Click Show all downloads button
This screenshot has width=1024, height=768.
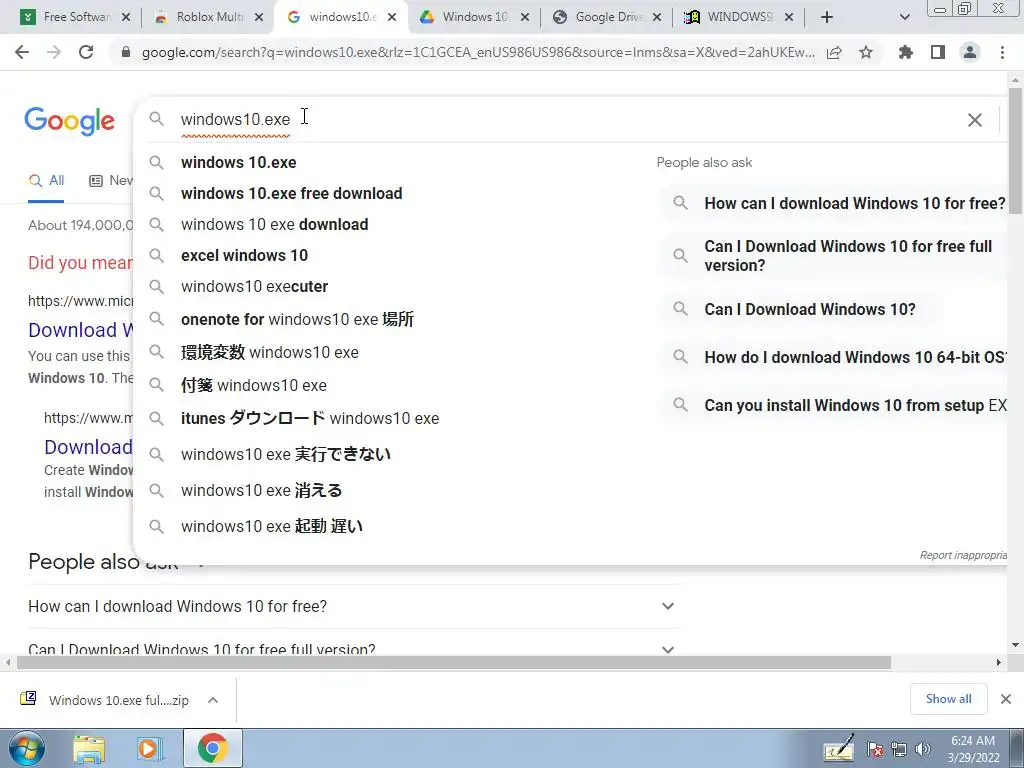tap(948, 699)
